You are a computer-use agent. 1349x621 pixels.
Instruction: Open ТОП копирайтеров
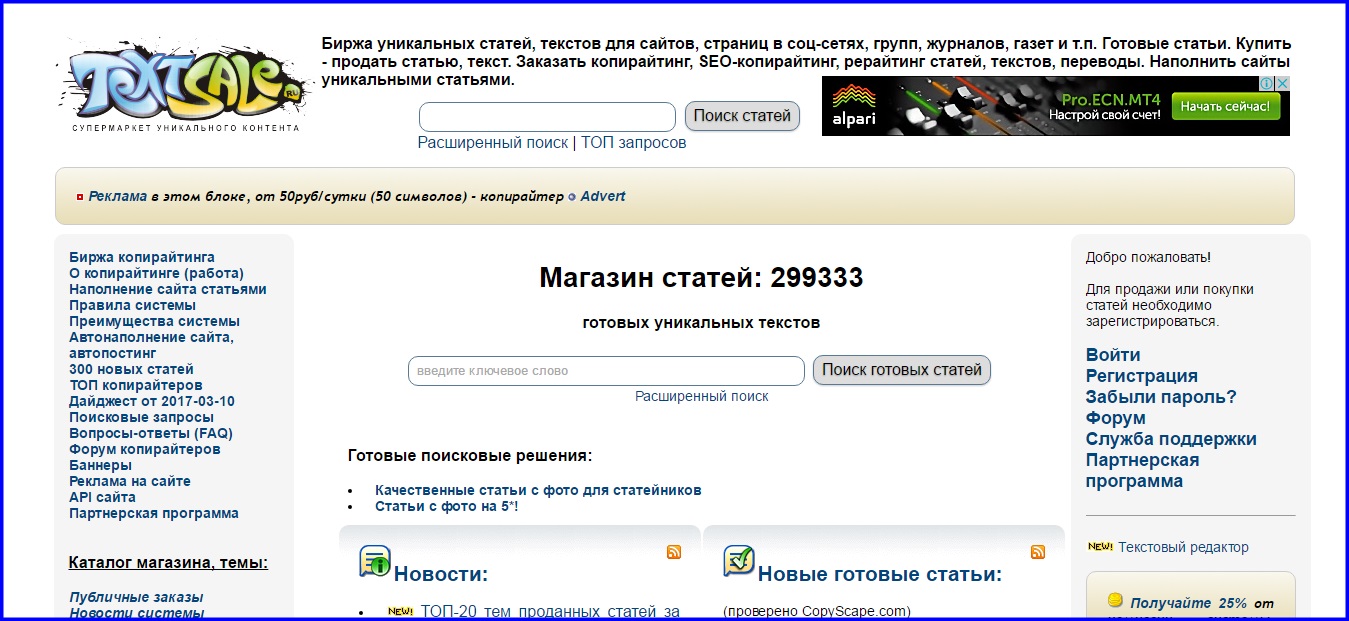(x=136, y=385)
